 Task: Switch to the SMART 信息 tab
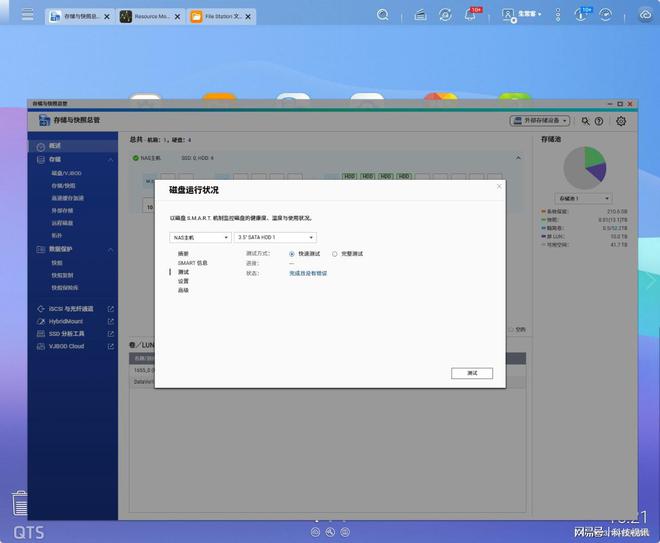(193, 263)
